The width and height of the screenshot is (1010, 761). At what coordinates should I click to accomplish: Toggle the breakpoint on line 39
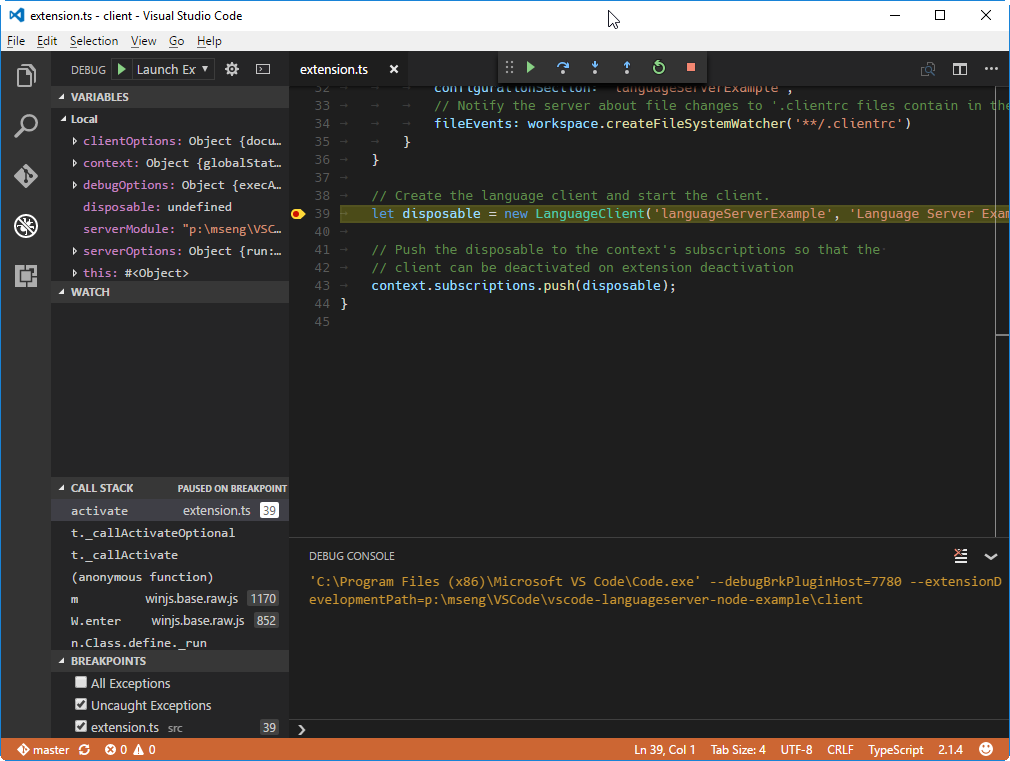(297, 213)
